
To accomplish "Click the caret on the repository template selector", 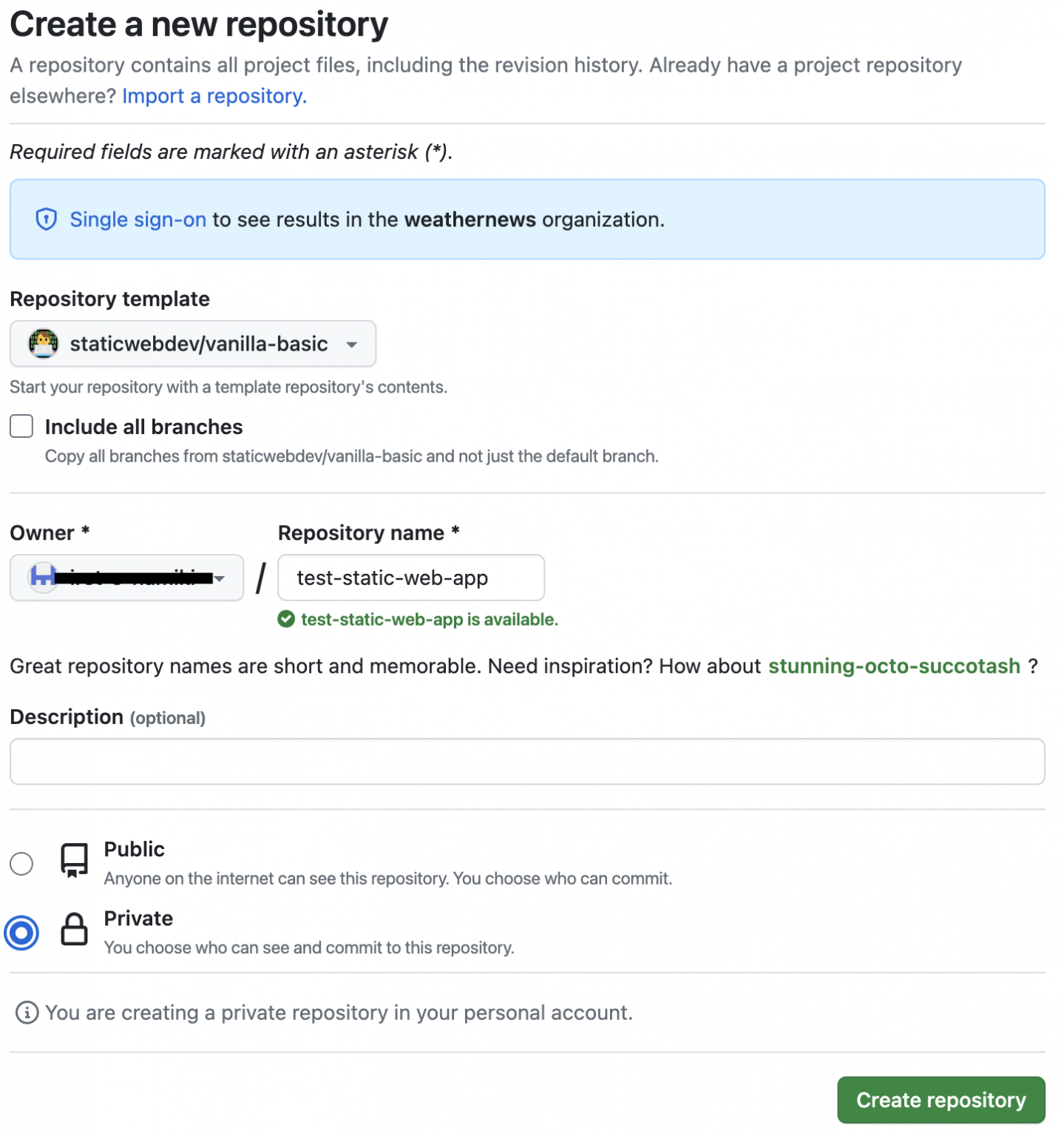I will coord(353,343).
